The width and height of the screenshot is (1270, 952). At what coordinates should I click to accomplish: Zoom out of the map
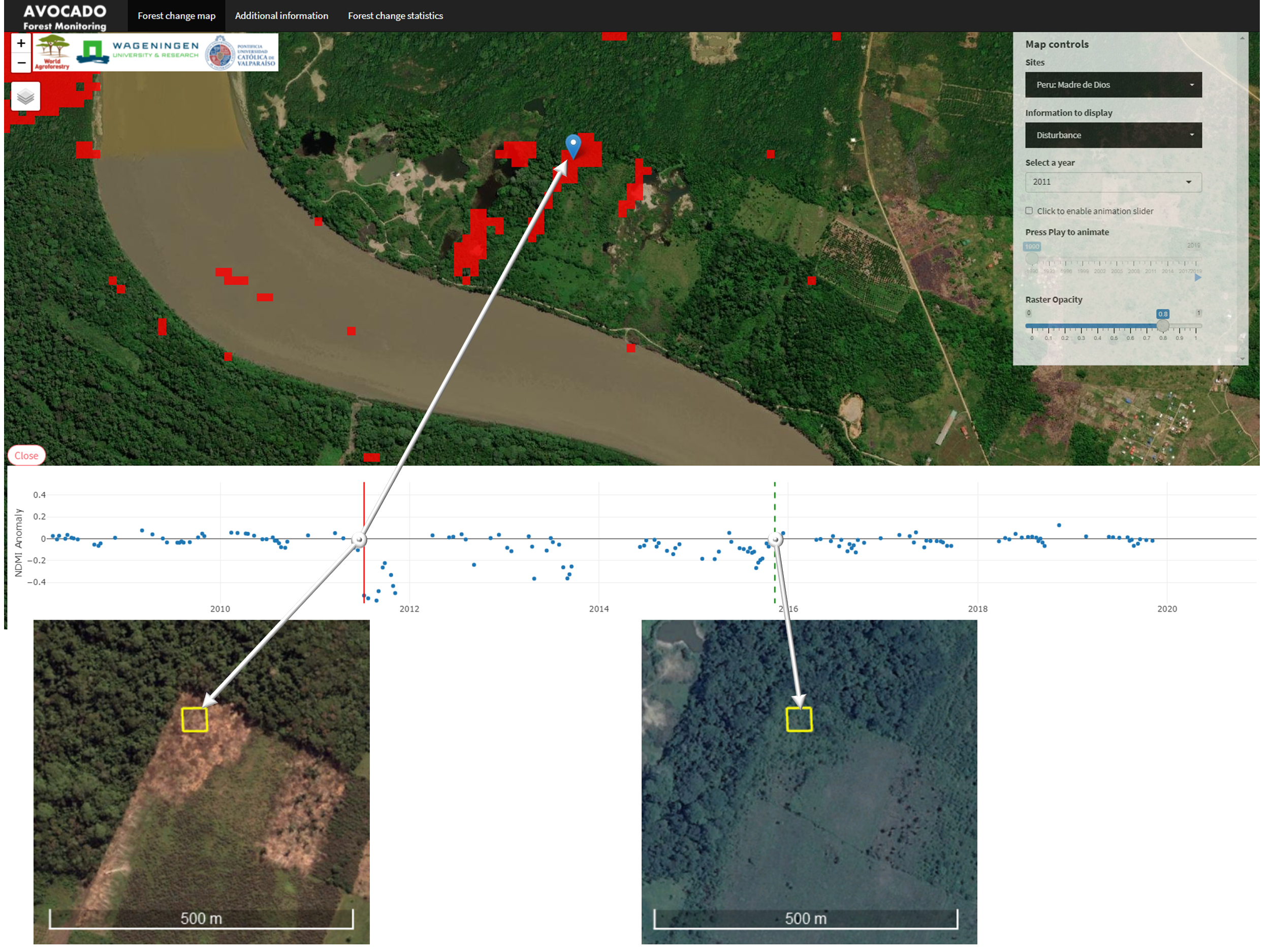[21, 62]
